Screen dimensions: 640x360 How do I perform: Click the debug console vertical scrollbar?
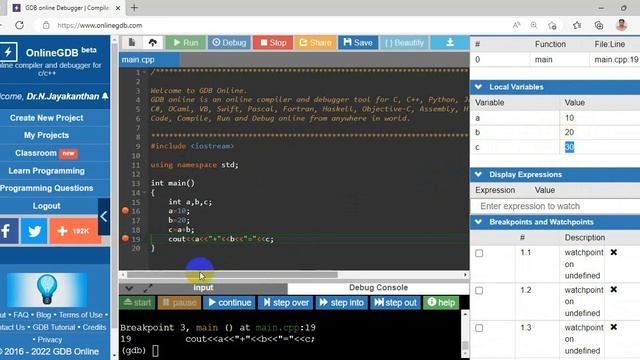coord(465,345)
